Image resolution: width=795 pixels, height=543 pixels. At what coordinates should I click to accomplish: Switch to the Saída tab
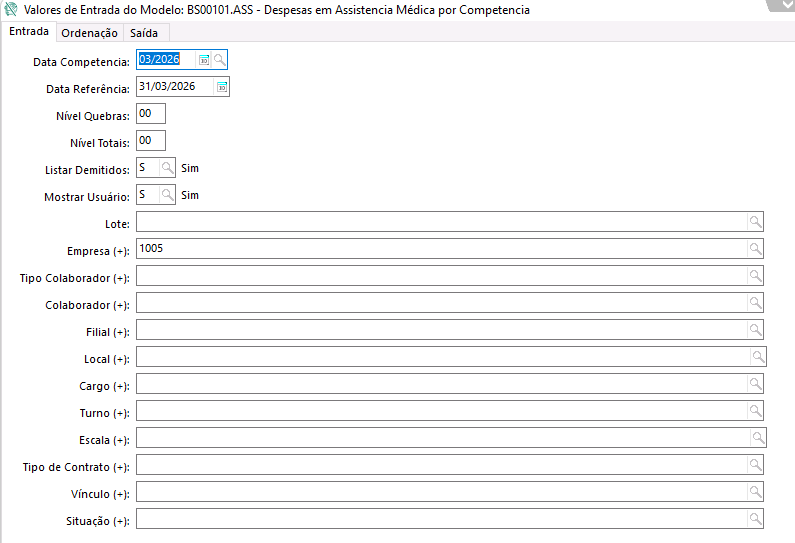click(144, 33)
